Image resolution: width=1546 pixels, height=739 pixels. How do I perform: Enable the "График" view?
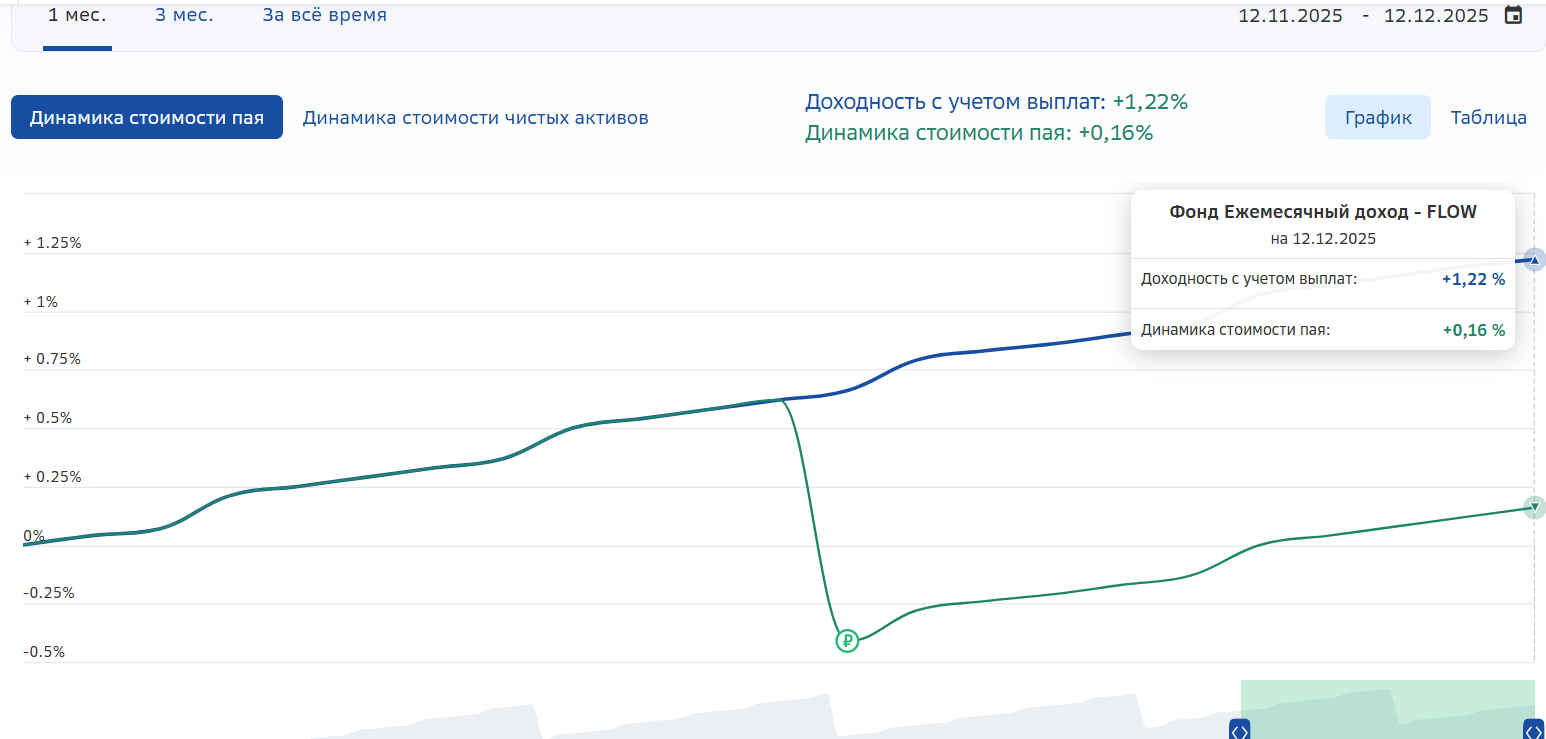point(1378,117)
